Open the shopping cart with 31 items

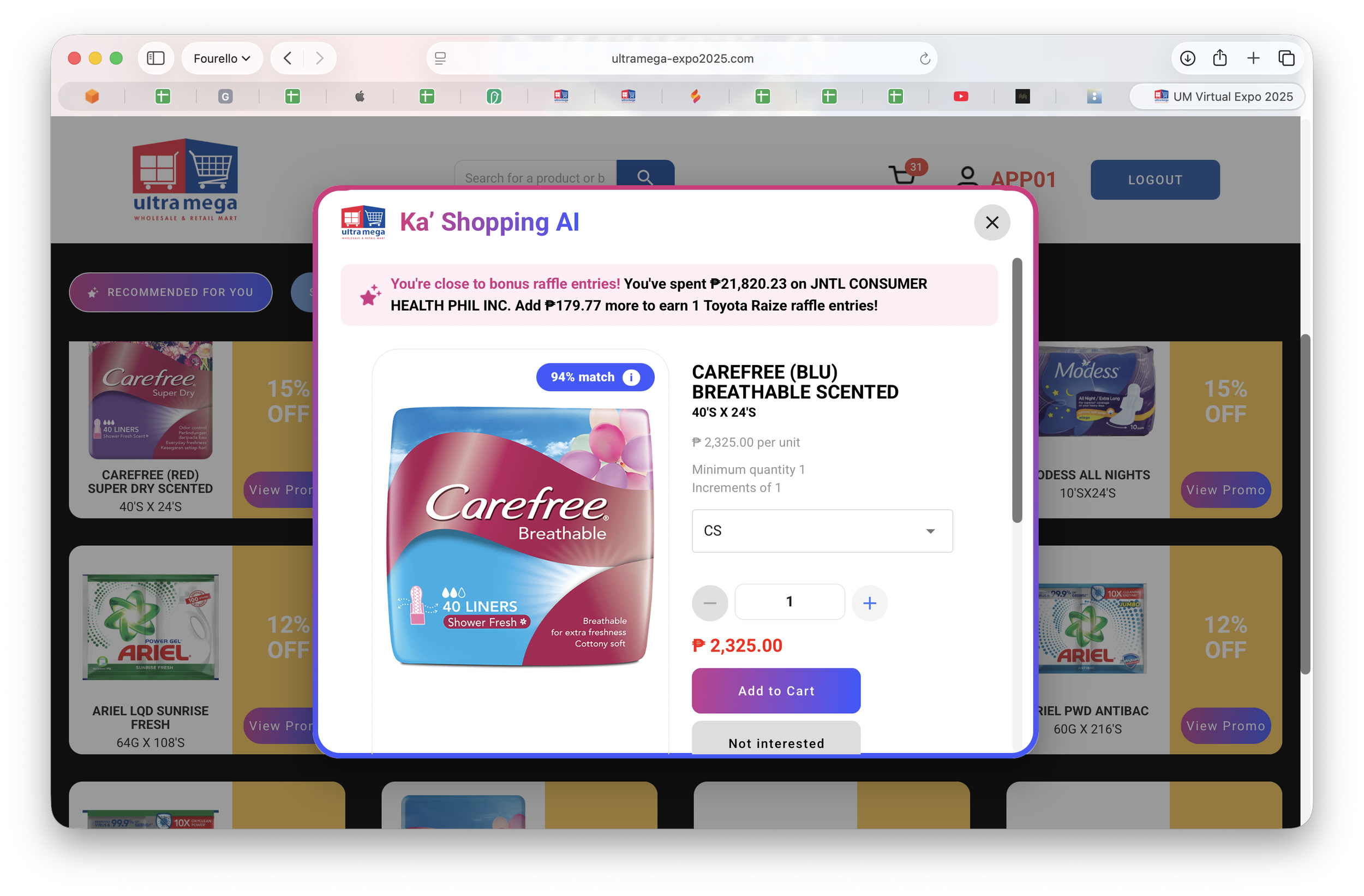pyautogui.click(x=907, y=173)
